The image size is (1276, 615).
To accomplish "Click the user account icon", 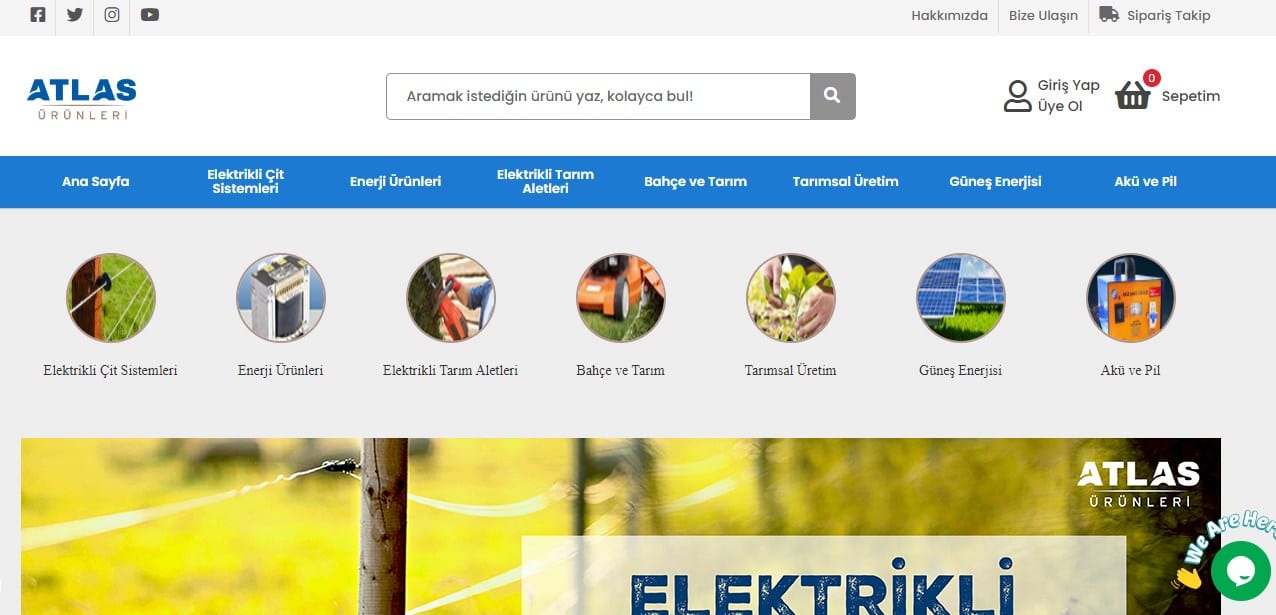I will pyautogui.click(x=1017, y=96).
